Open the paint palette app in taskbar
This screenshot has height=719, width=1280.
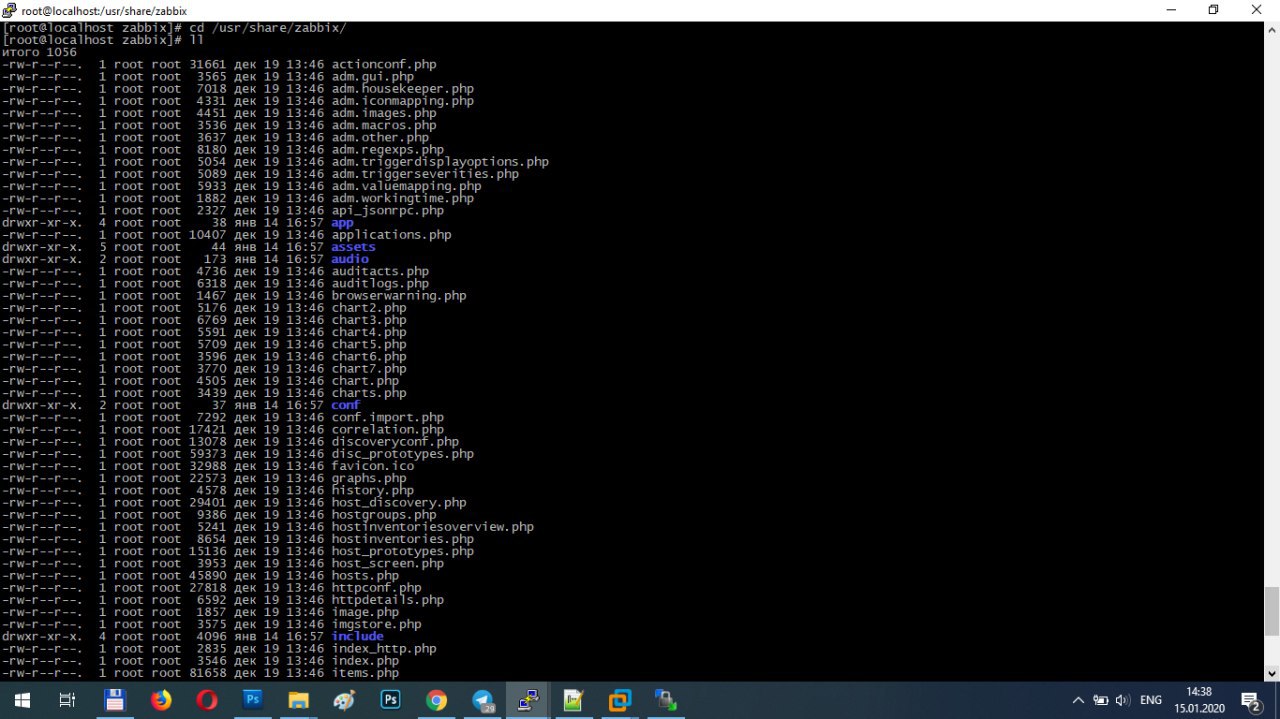(345, 700)
